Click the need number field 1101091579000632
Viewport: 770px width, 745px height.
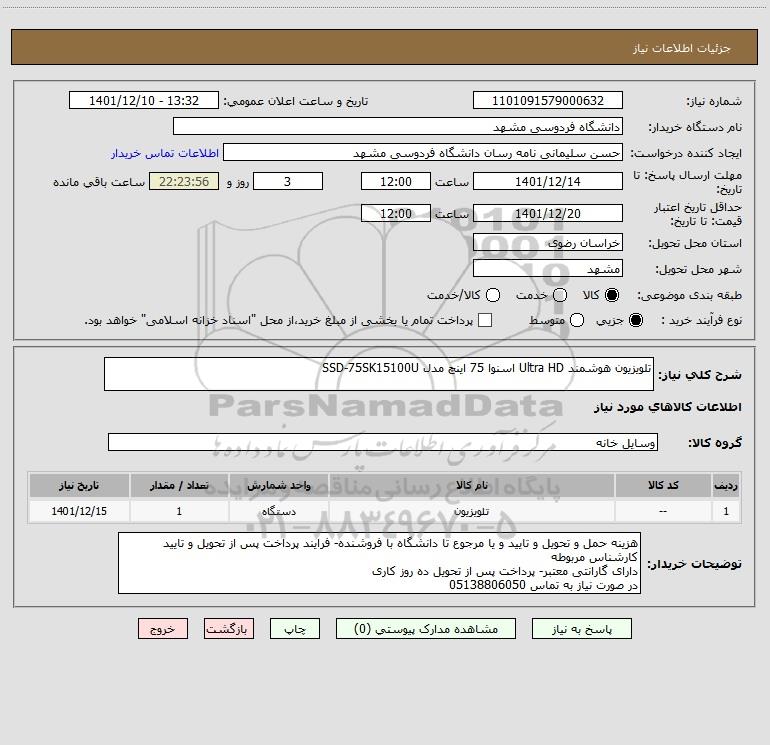[548, 100]
